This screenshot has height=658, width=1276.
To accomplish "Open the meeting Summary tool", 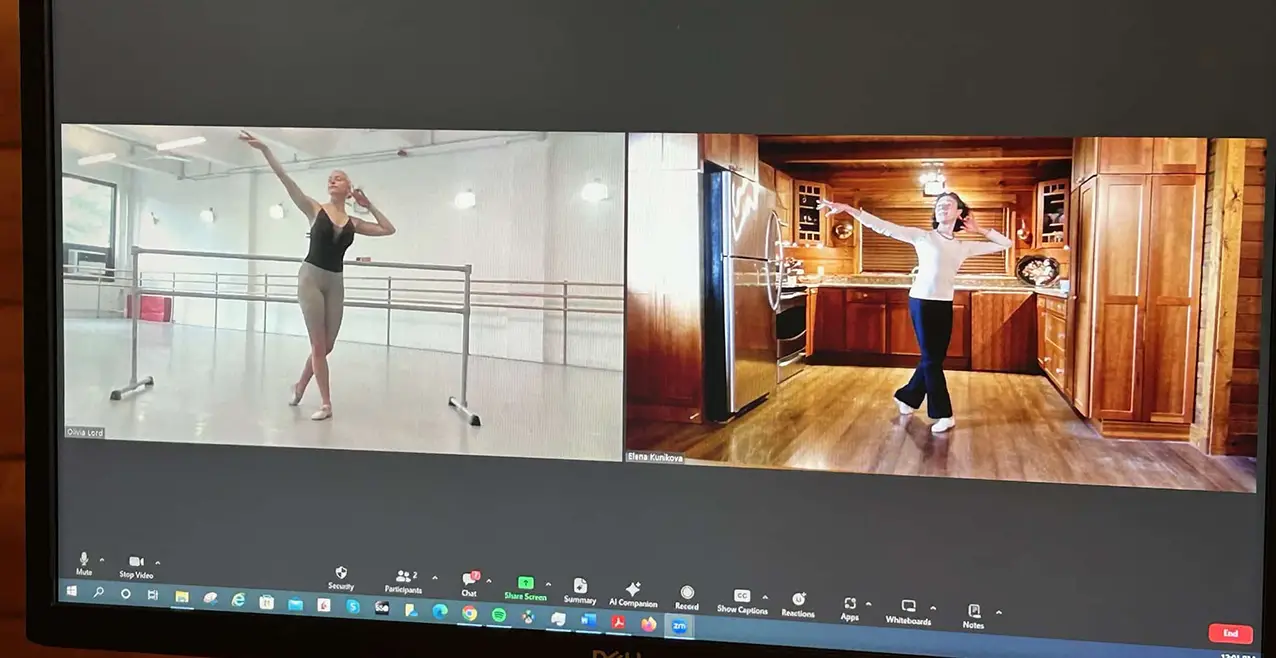I will 580,587.
